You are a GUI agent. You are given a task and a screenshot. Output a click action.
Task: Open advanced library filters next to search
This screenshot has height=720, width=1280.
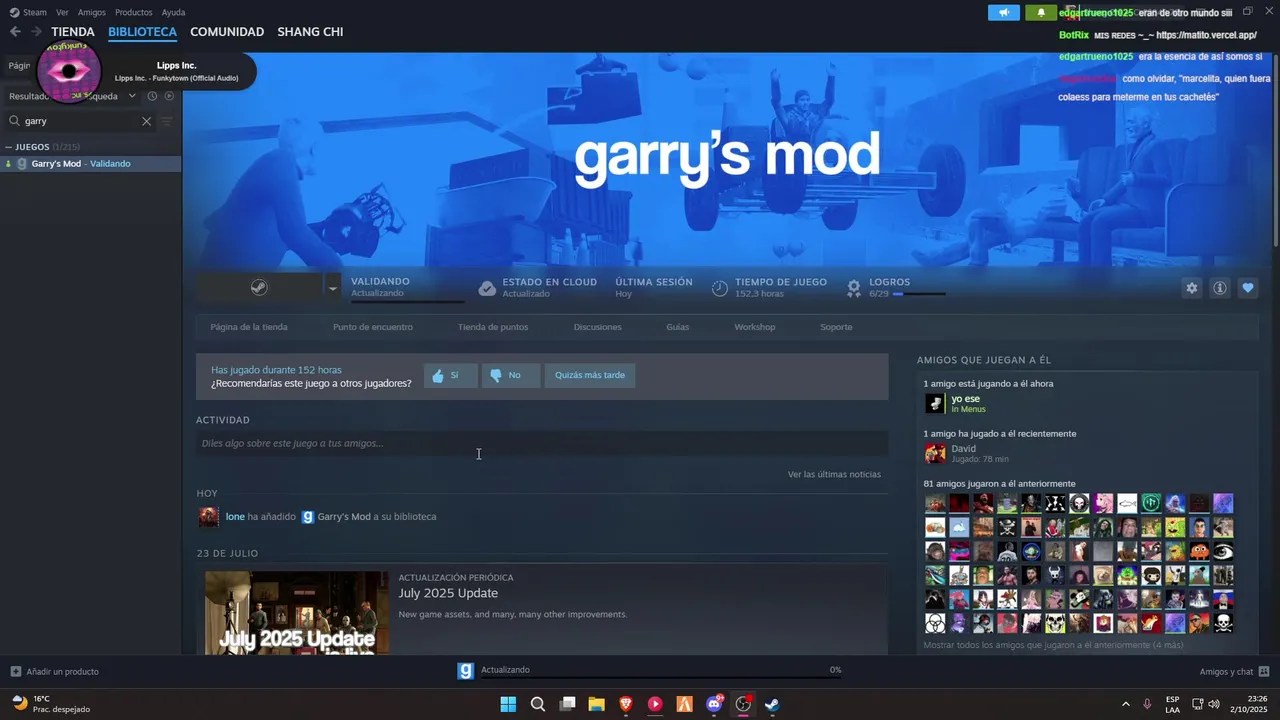166,121
